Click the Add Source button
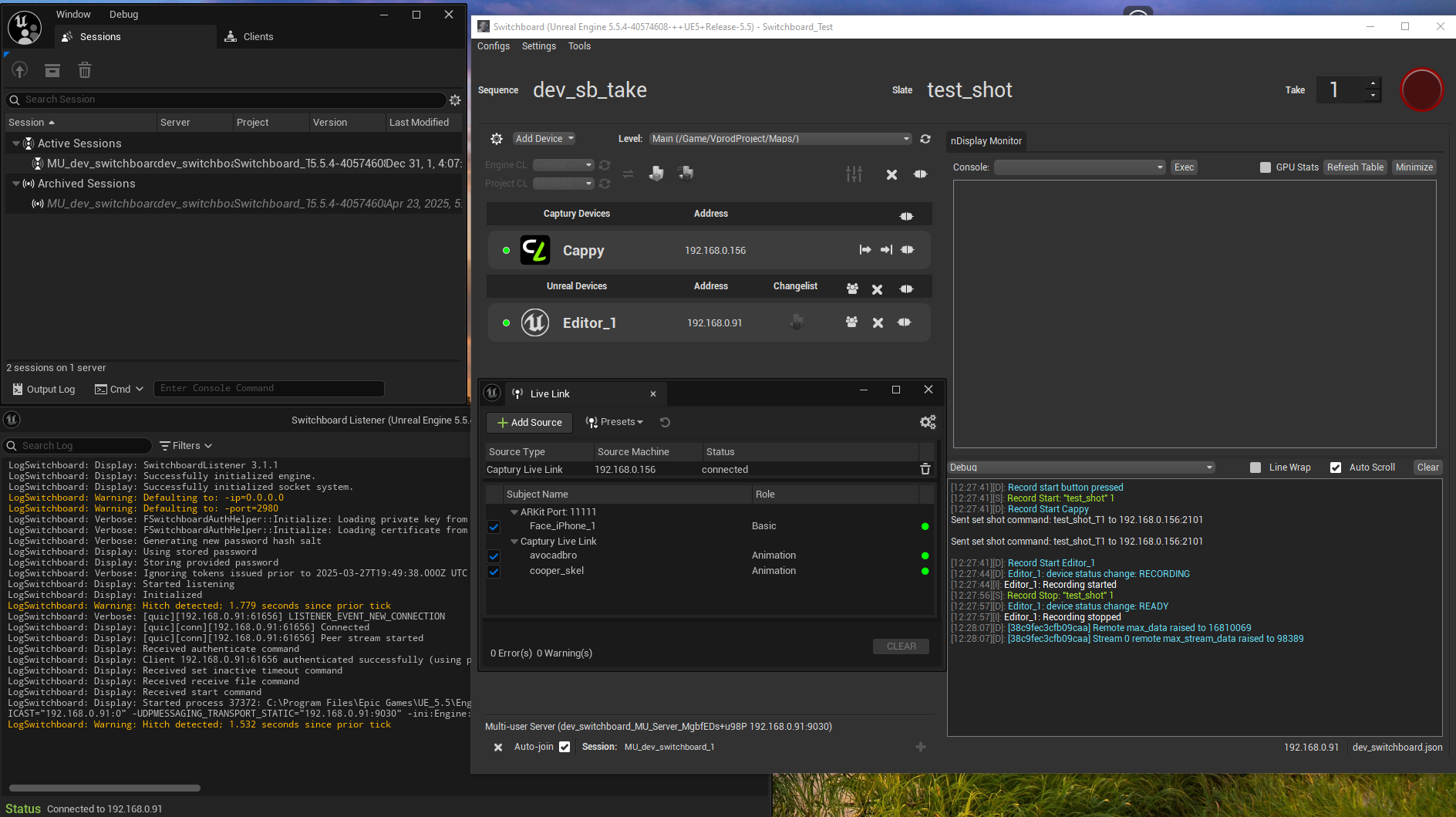Viewport: 1456px width, 817px height. [x=529, y=423]
